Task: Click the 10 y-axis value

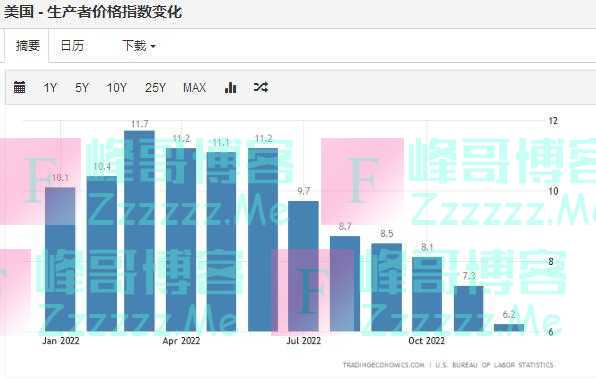Action: 553,191
